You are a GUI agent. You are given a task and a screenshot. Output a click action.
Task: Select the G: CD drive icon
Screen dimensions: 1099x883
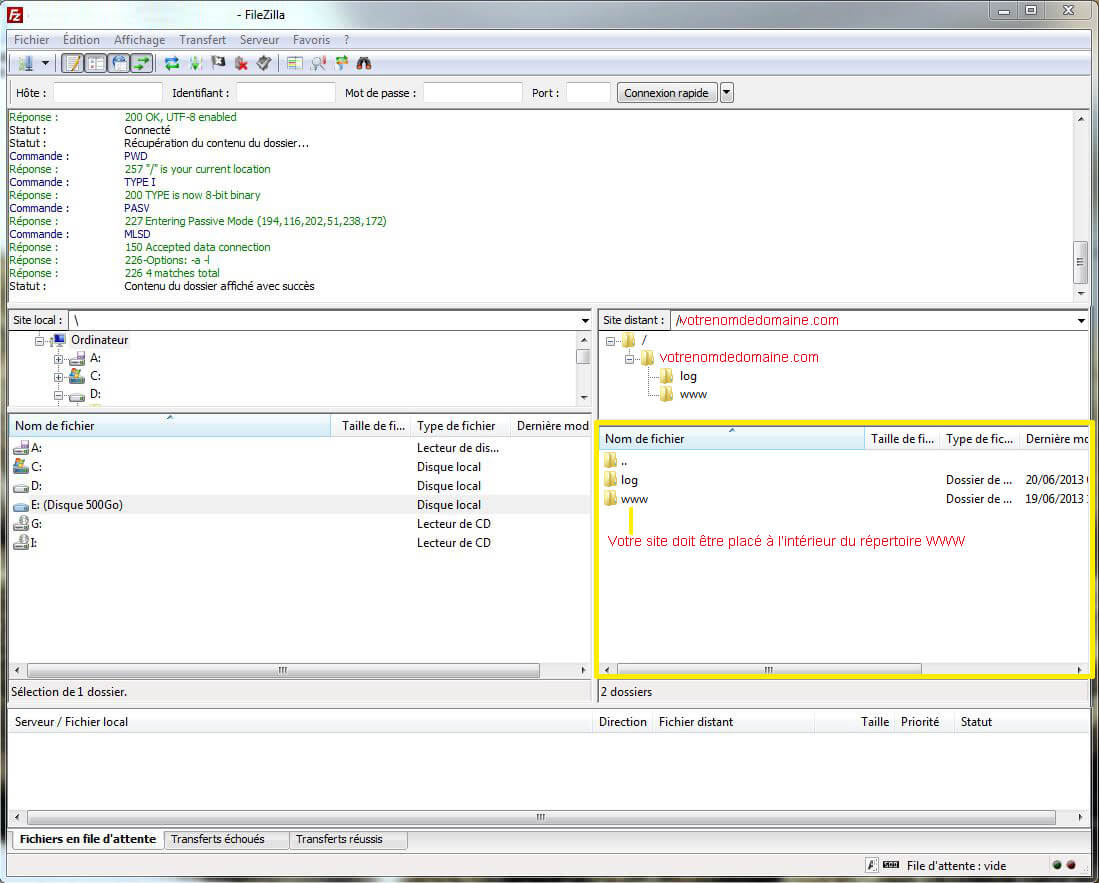coord(21,524)
